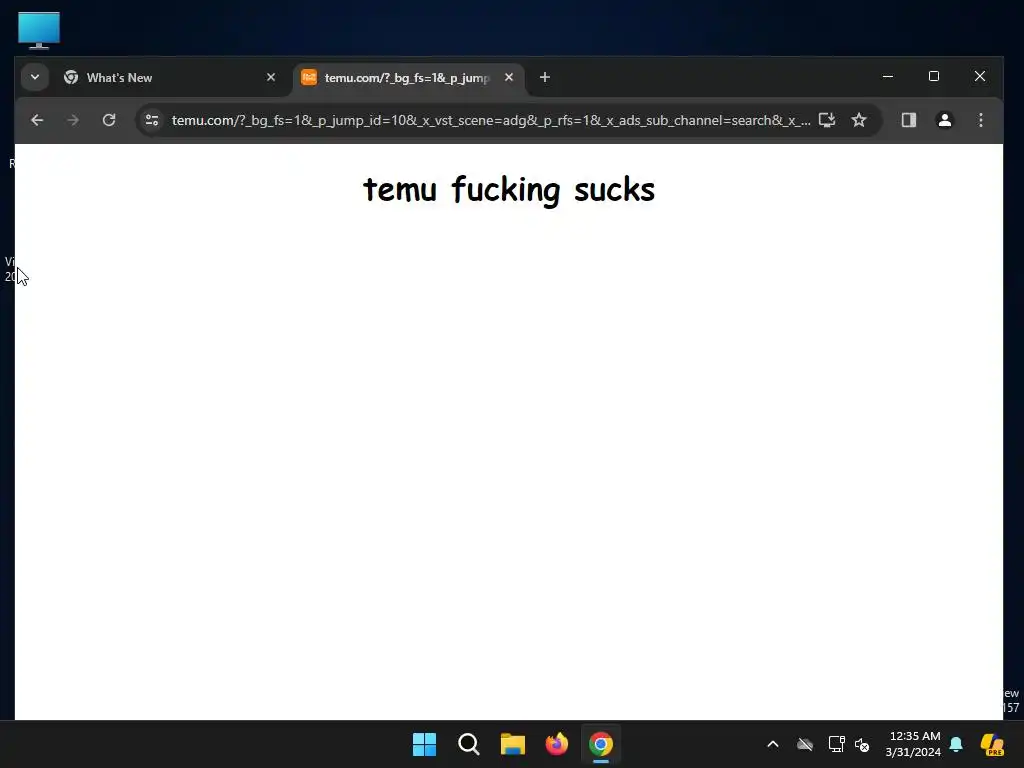Go back to previous page
Image resolution: width=1024 pixels, height=768 pixels.
point(37,120)
